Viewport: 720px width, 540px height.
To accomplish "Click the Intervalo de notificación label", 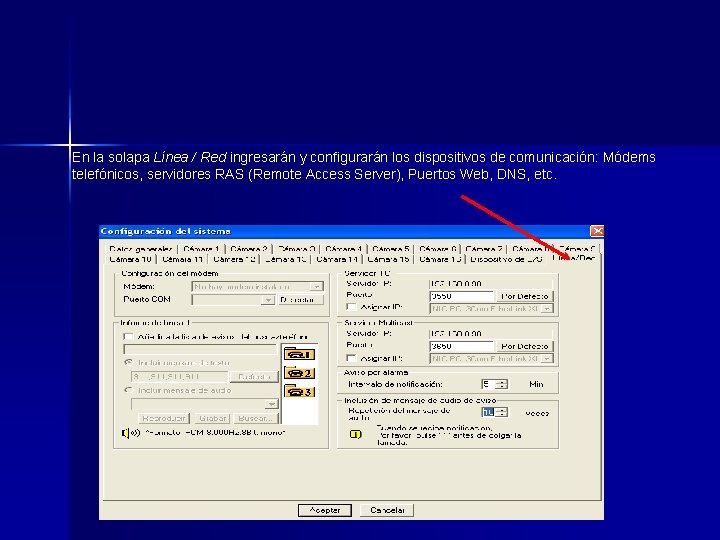I will pos(395,384).
